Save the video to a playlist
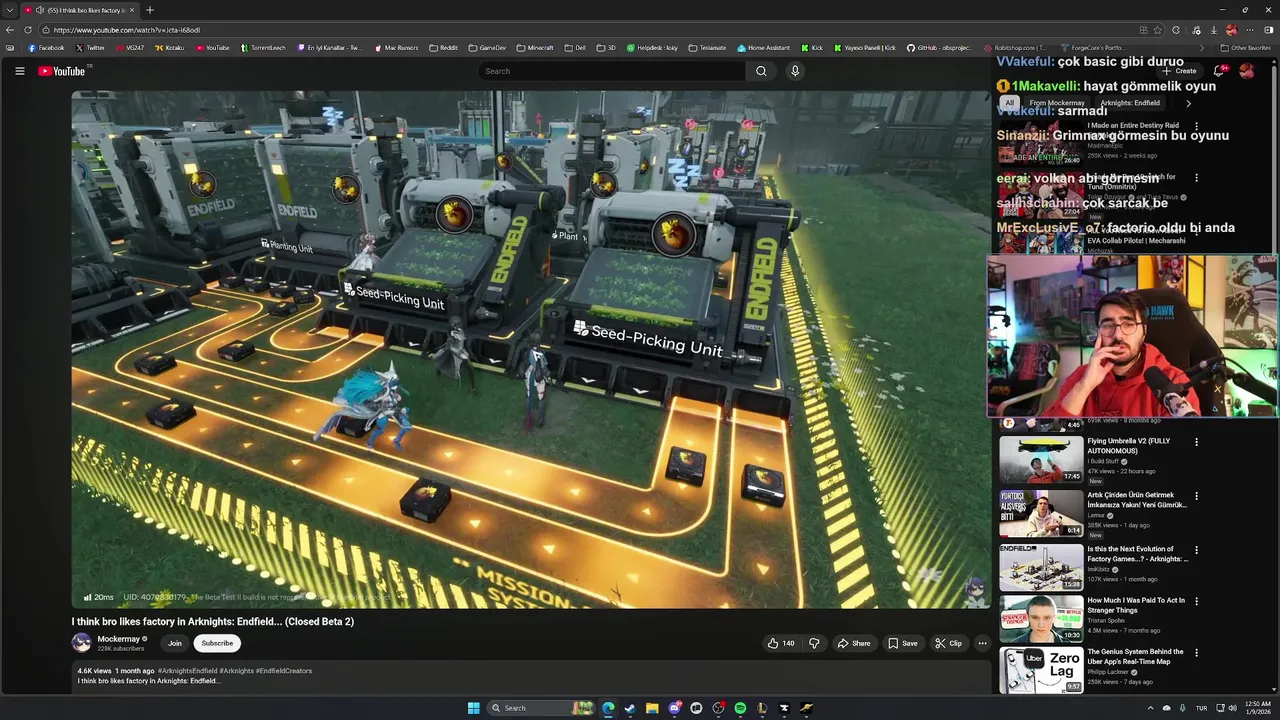 903,643
